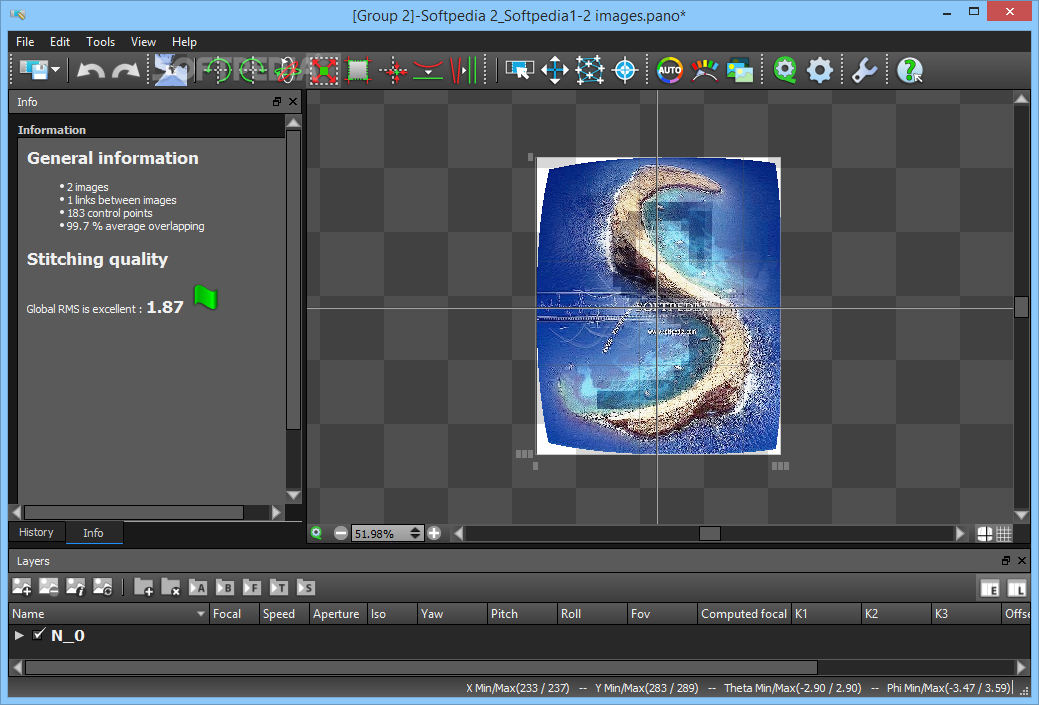Click the red dotted center point icon
The width and height of the screenshot is (1039, 705).
(394, 70)
